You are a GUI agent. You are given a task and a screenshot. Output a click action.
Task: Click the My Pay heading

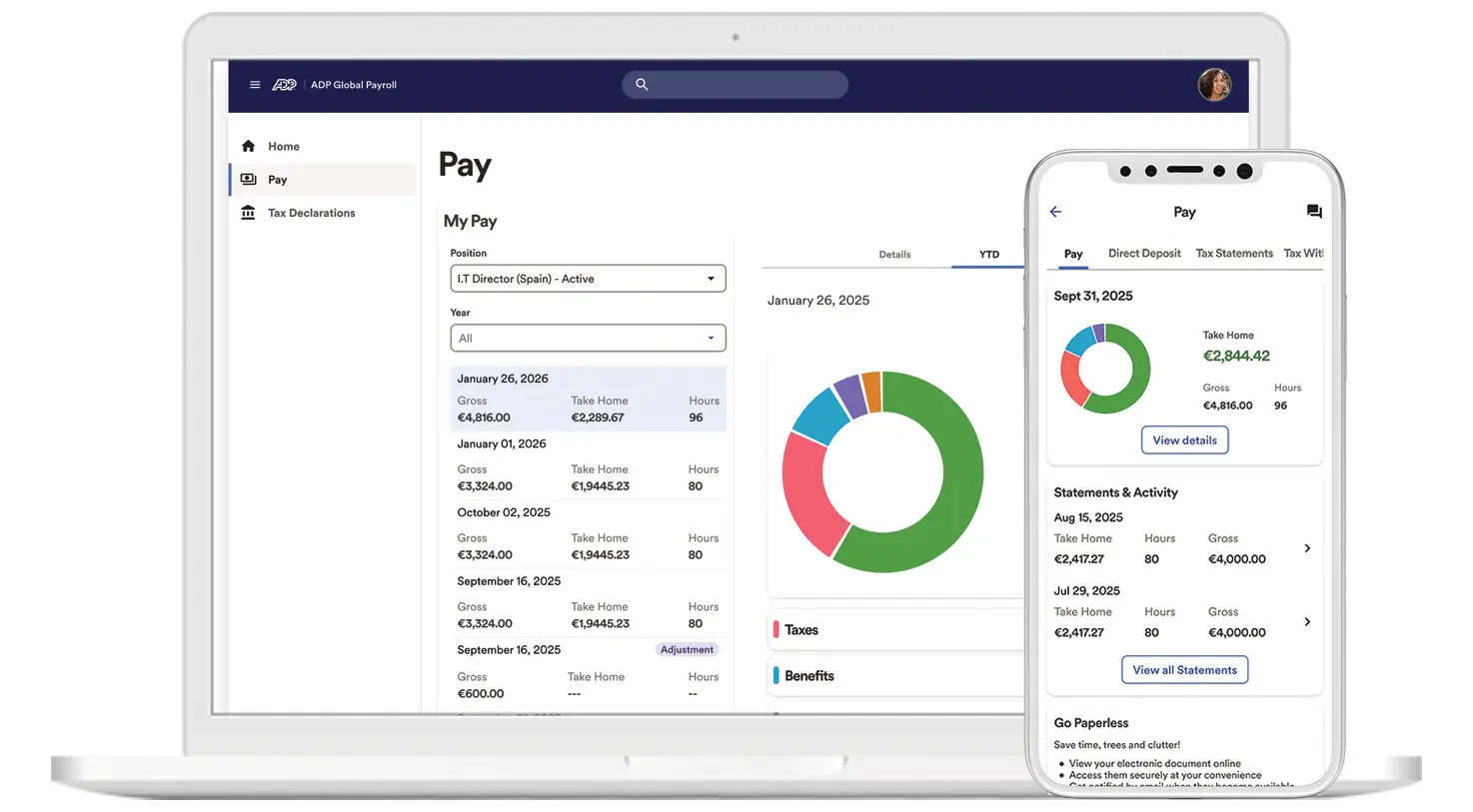click(x=470, y=221)
